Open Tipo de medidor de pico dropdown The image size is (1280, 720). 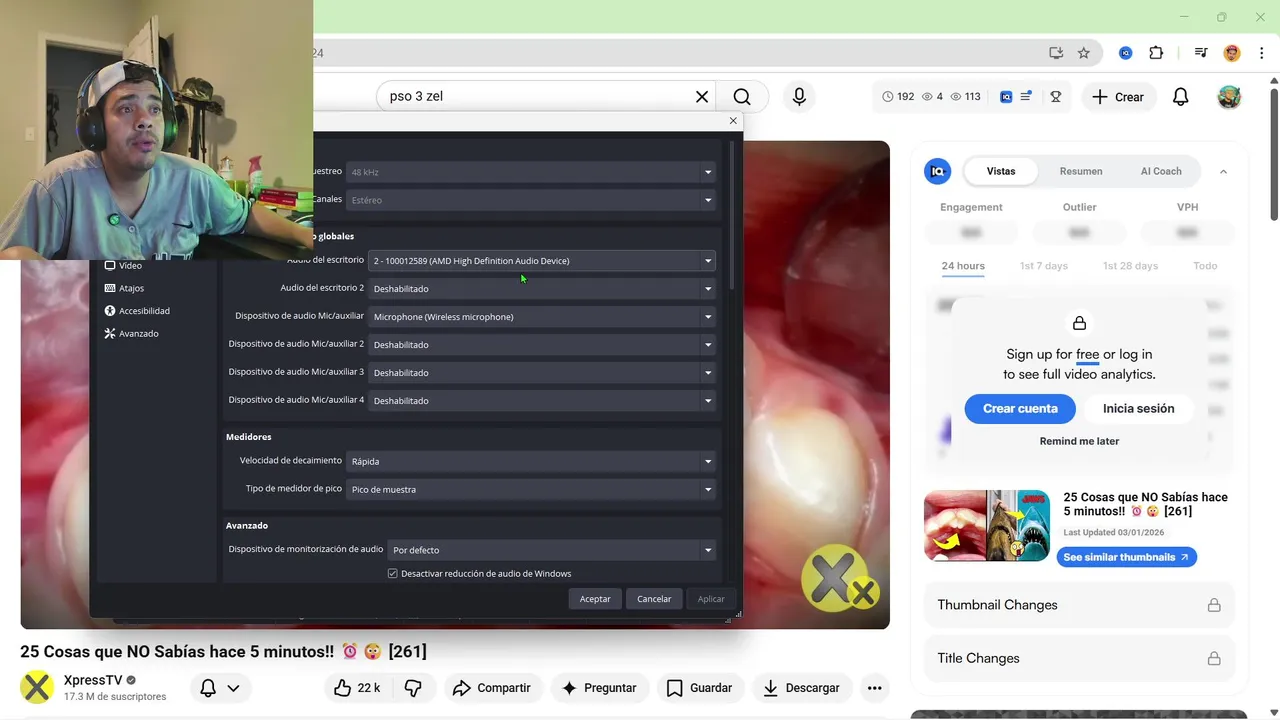click(x=531, y=490)
